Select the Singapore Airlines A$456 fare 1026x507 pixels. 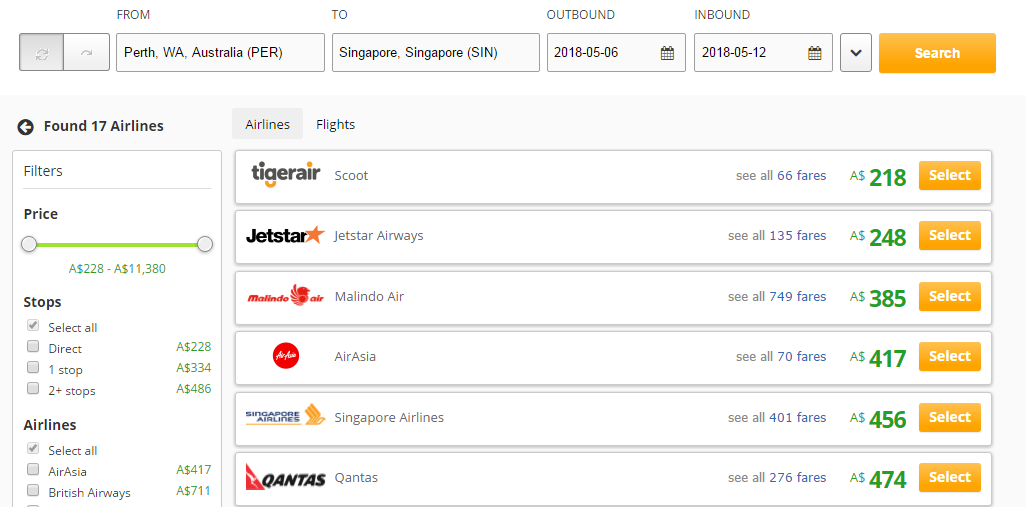(x=949, y=417)
